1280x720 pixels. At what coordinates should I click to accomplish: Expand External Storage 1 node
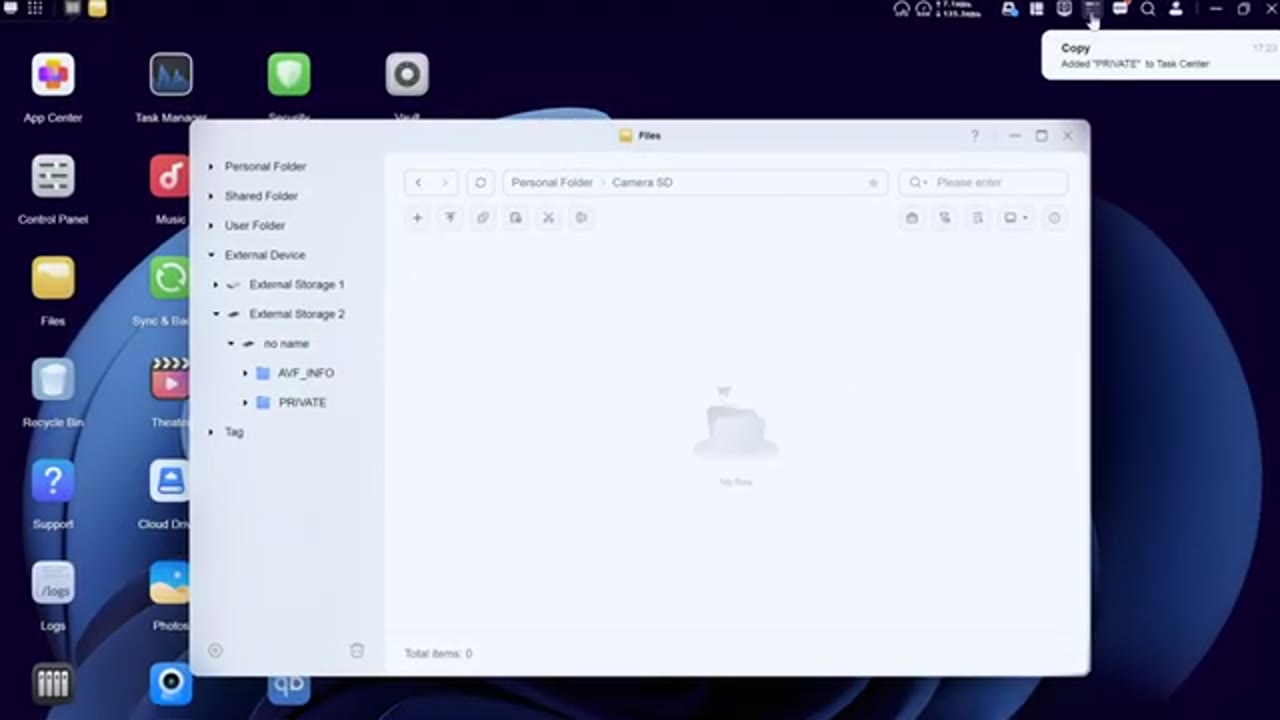215,285
